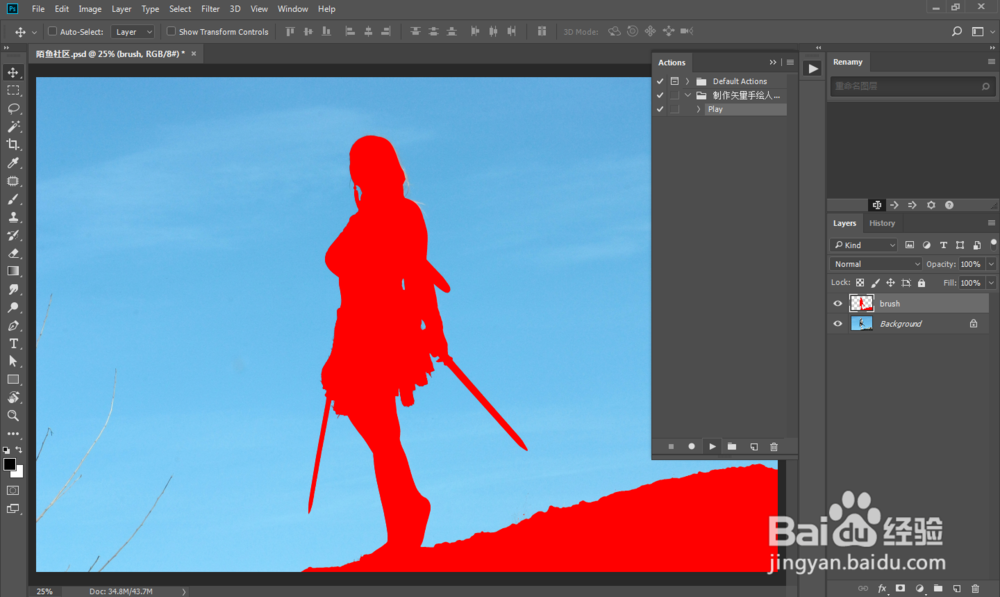Open the Opacity slider dropdown arrow
The height and width of the screenshot is (597, 1000).
point(991,264)
